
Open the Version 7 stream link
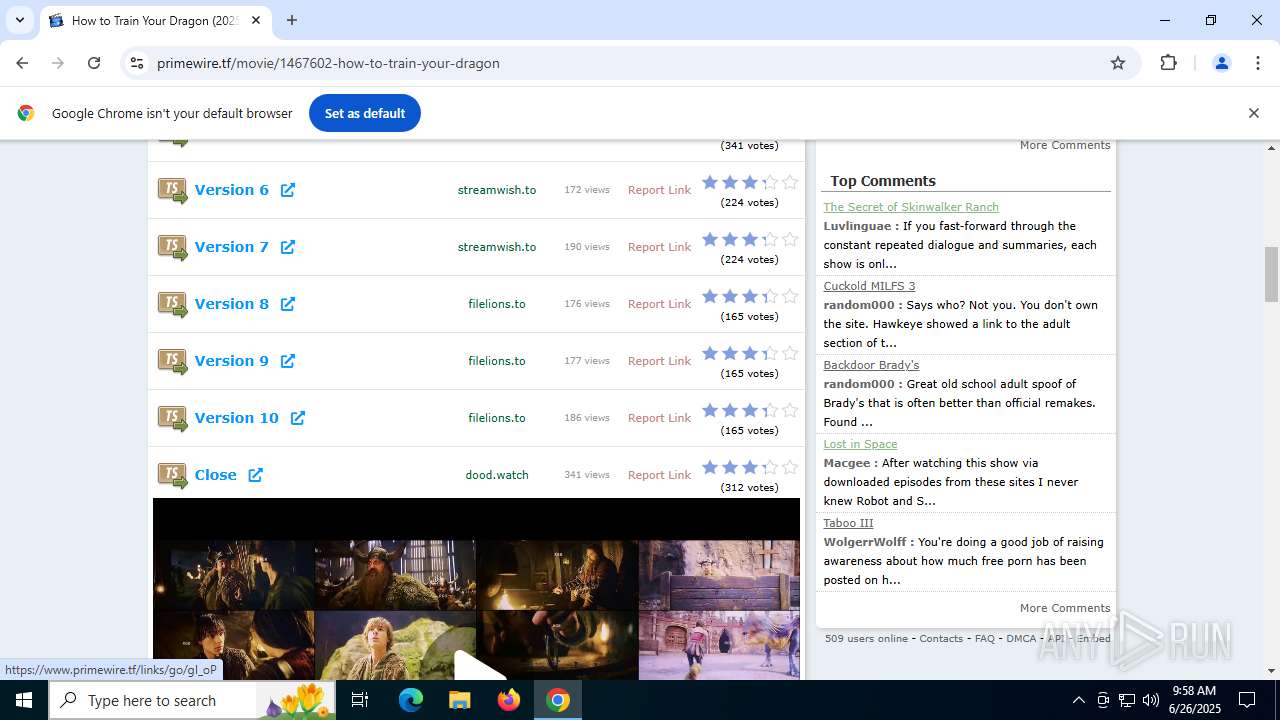tap(231, 247)
